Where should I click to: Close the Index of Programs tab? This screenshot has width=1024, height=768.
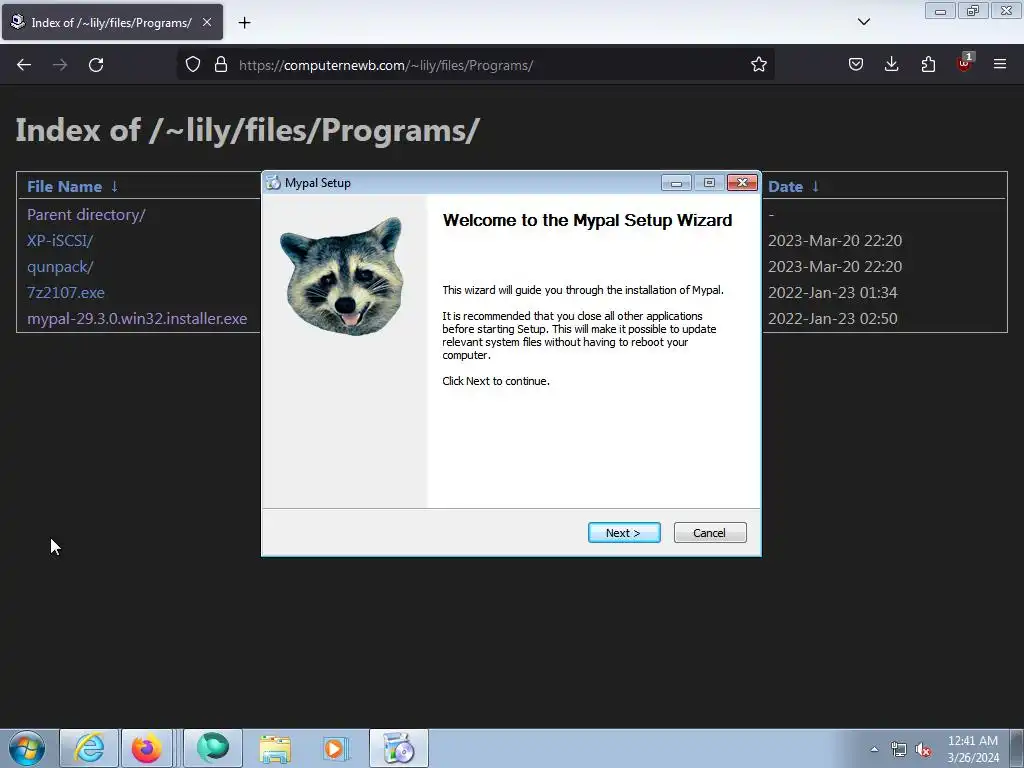[206, 22]
